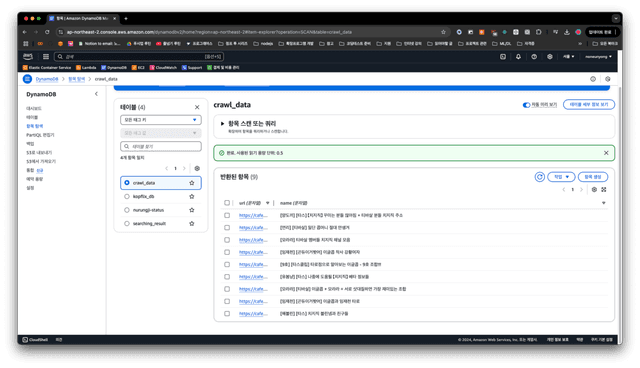
Task: Click the info icon on the breadcrumb bar
Action: pyautogui.click(x=593, y=79)
